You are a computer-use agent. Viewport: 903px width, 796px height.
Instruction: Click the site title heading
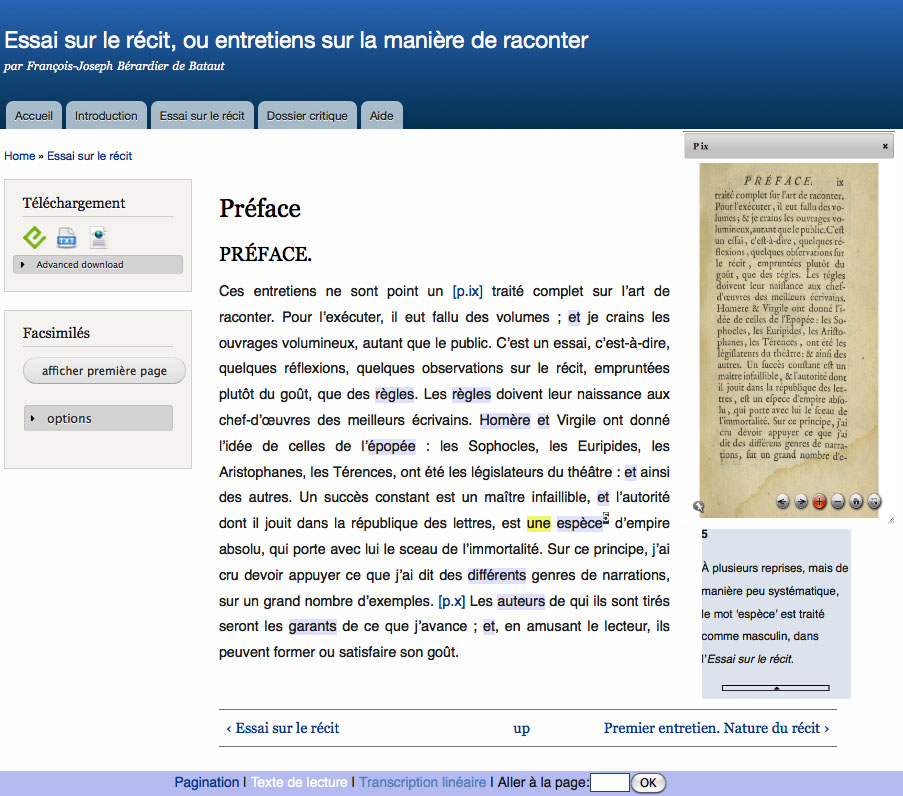coord(296,40)
